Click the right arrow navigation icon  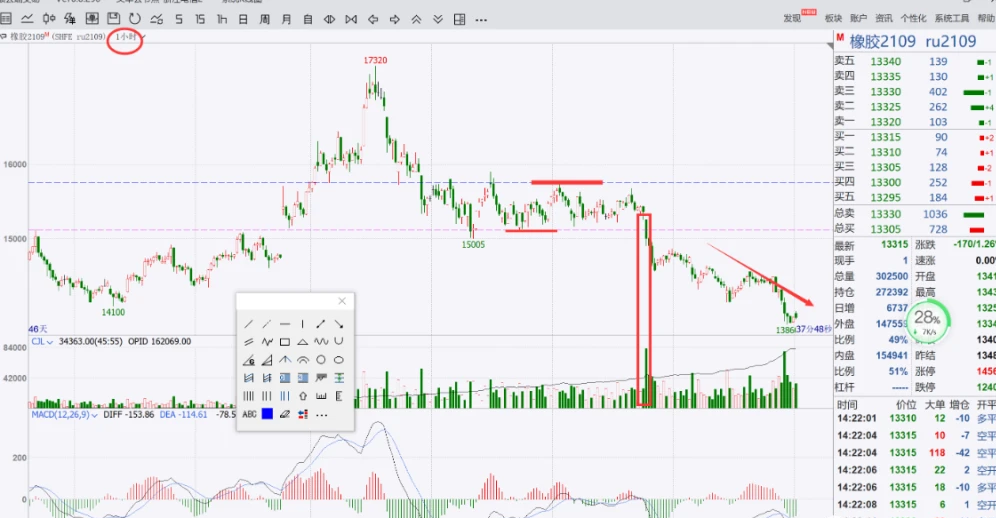(394, 20)
